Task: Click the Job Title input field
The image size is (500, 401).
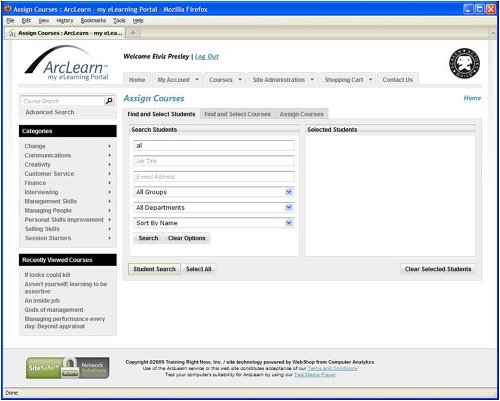Action: click(214, 161)
